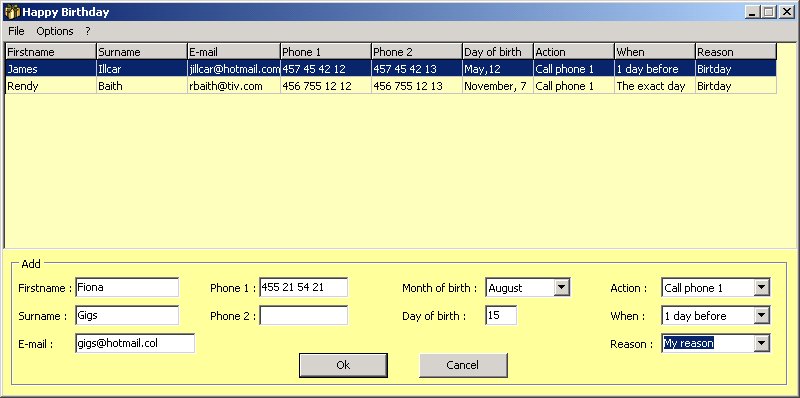This screenshot has height=398, width=800.
Task: Open the Month of birth dropdown arrow
Action: point(561,288)
